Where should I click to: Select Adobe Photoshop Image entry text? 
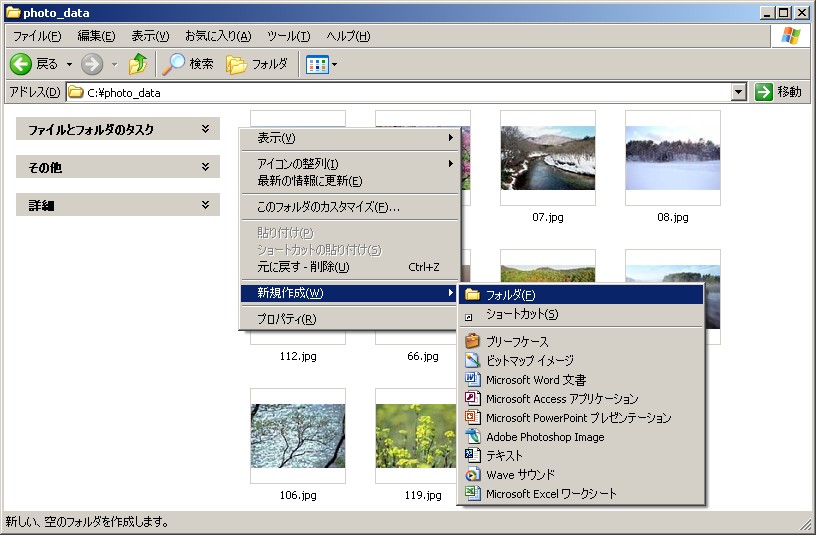(545, 437)
